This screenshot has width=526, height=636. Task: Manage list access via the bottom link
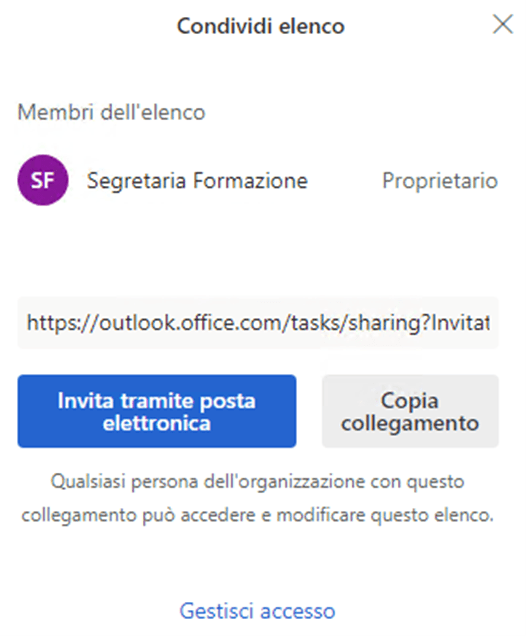258,611
